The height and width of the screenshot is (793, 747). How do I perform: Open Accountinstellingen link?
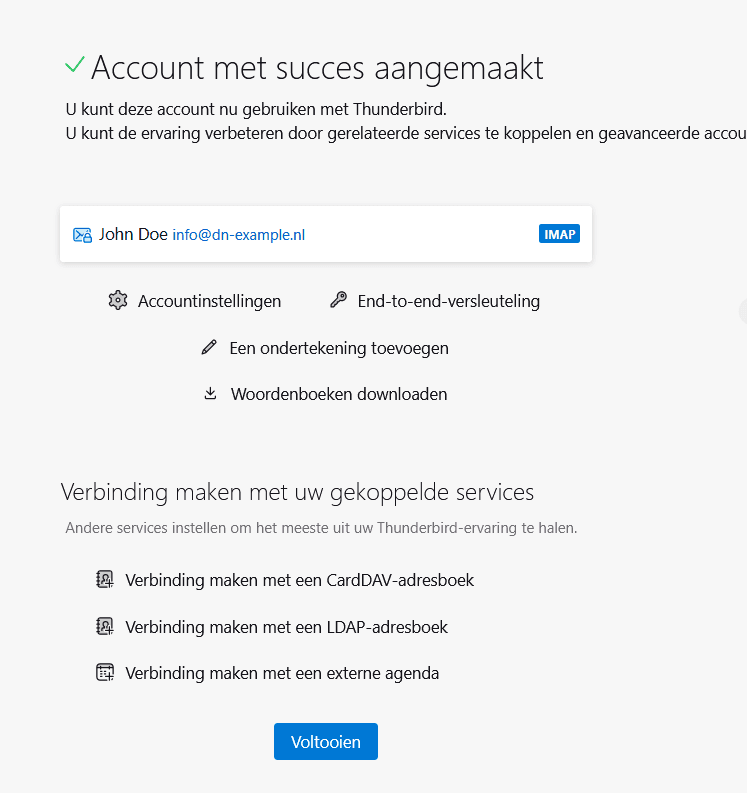click(x=209, y=301)
